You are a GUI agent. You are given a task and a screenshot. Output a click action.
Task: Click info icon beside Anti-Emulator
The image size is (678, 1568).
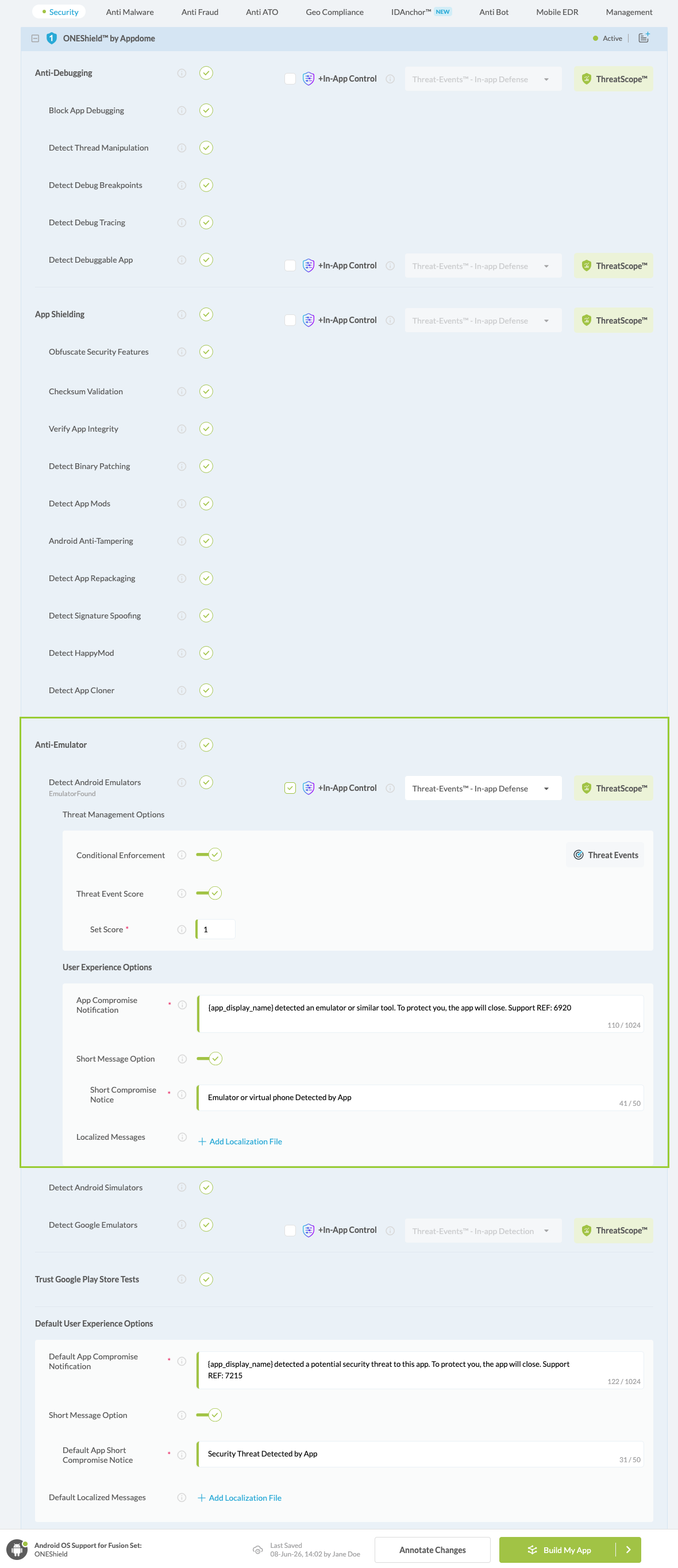(182, 745)
